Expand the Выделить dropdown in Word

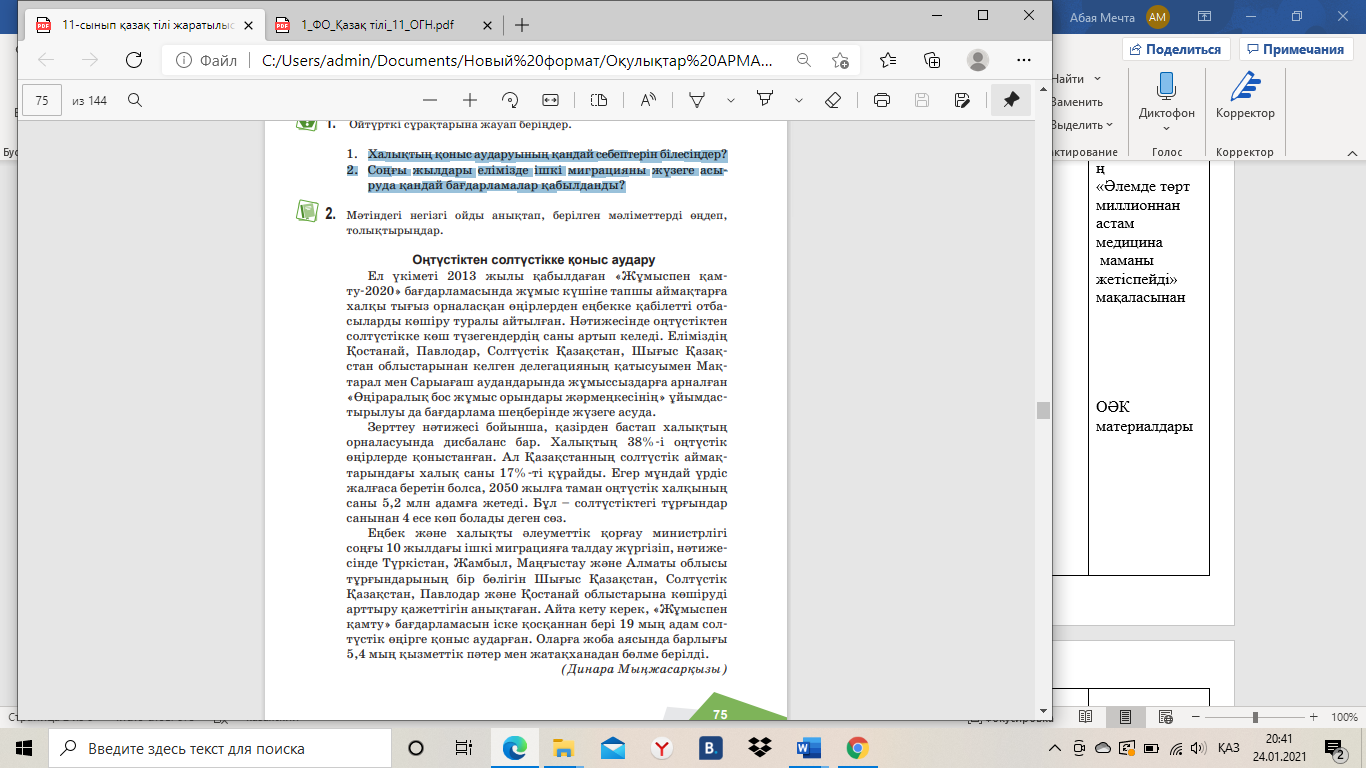pyautogui.click(x=1110, y=125)
